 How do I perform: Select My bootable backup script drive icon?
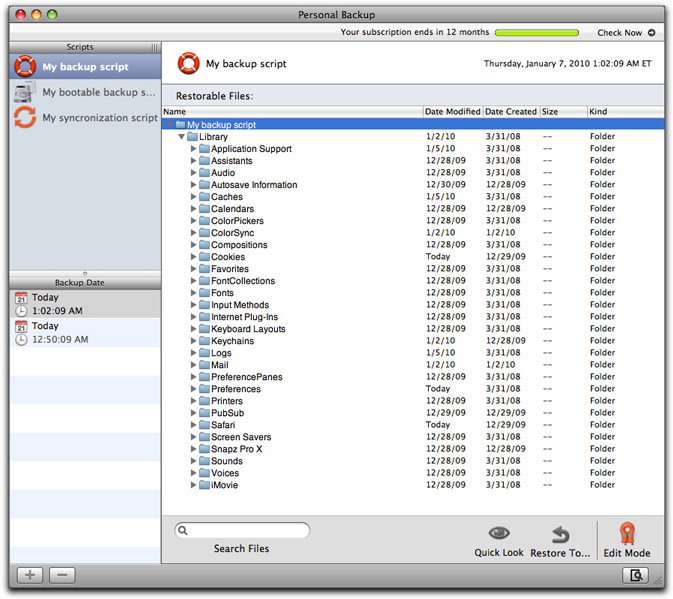click(25, 92)
